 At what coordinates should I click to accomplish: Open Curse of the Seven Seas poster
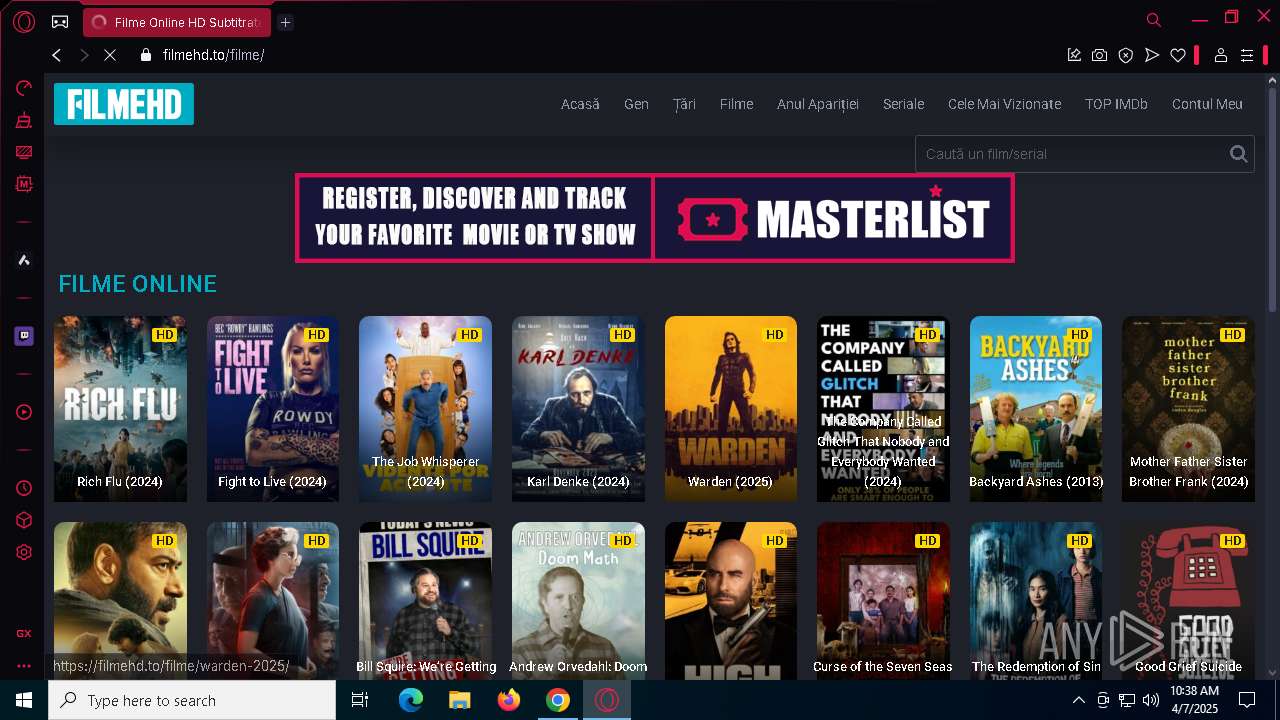coord(883,600)
